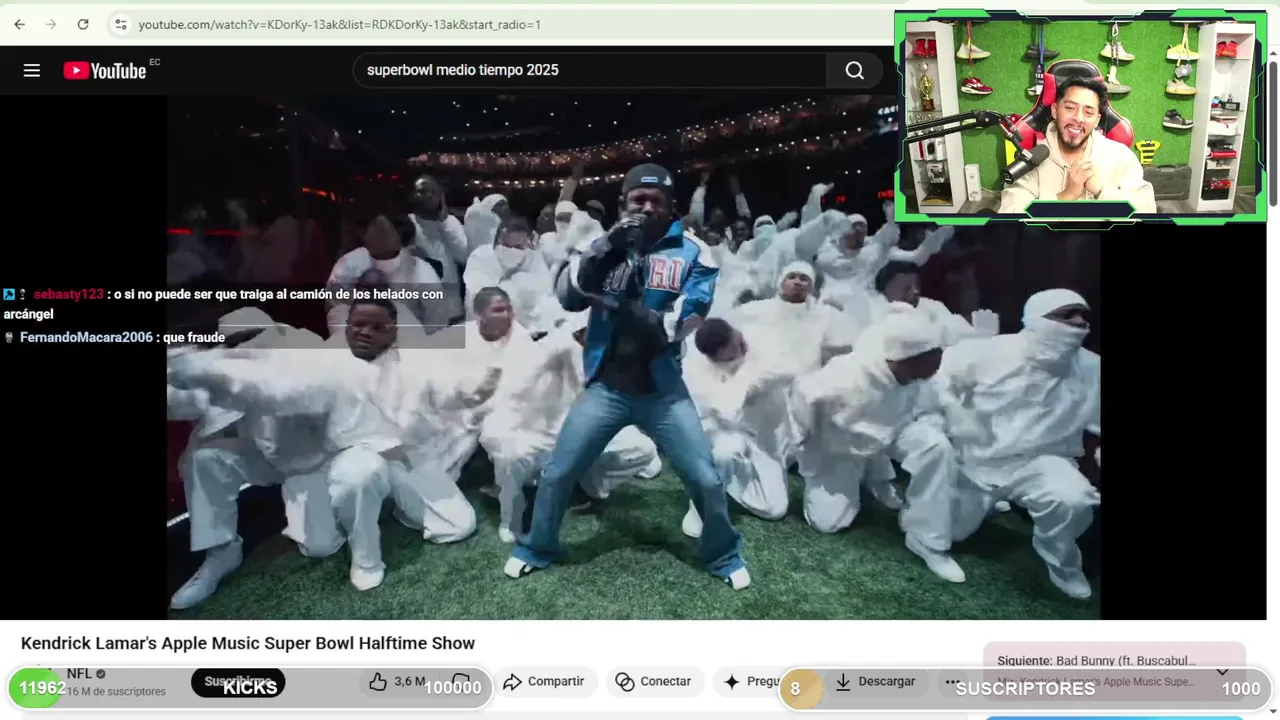Click the Kendrick Lamar video player

click(x=633, y=357)
